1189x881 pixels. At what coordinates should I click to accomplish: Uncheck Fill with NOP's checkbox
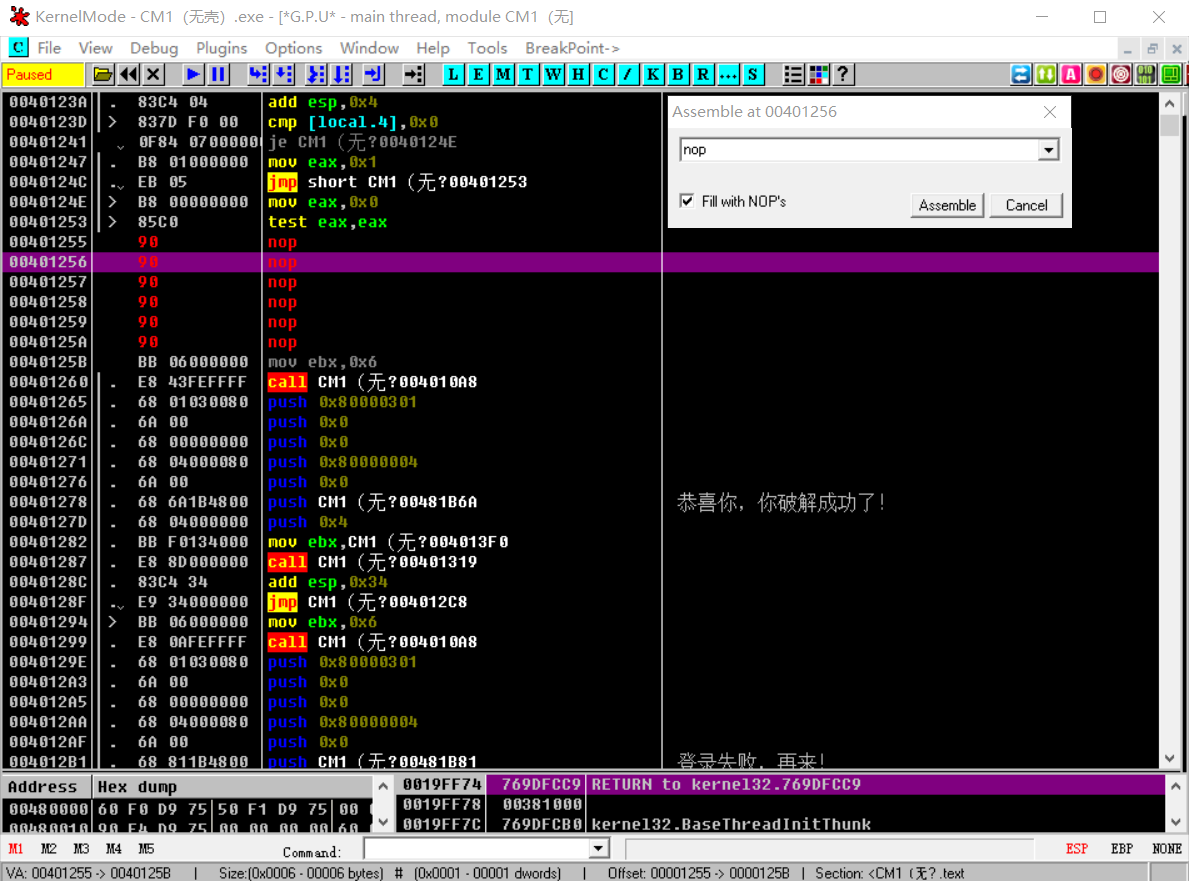point(687,201)
